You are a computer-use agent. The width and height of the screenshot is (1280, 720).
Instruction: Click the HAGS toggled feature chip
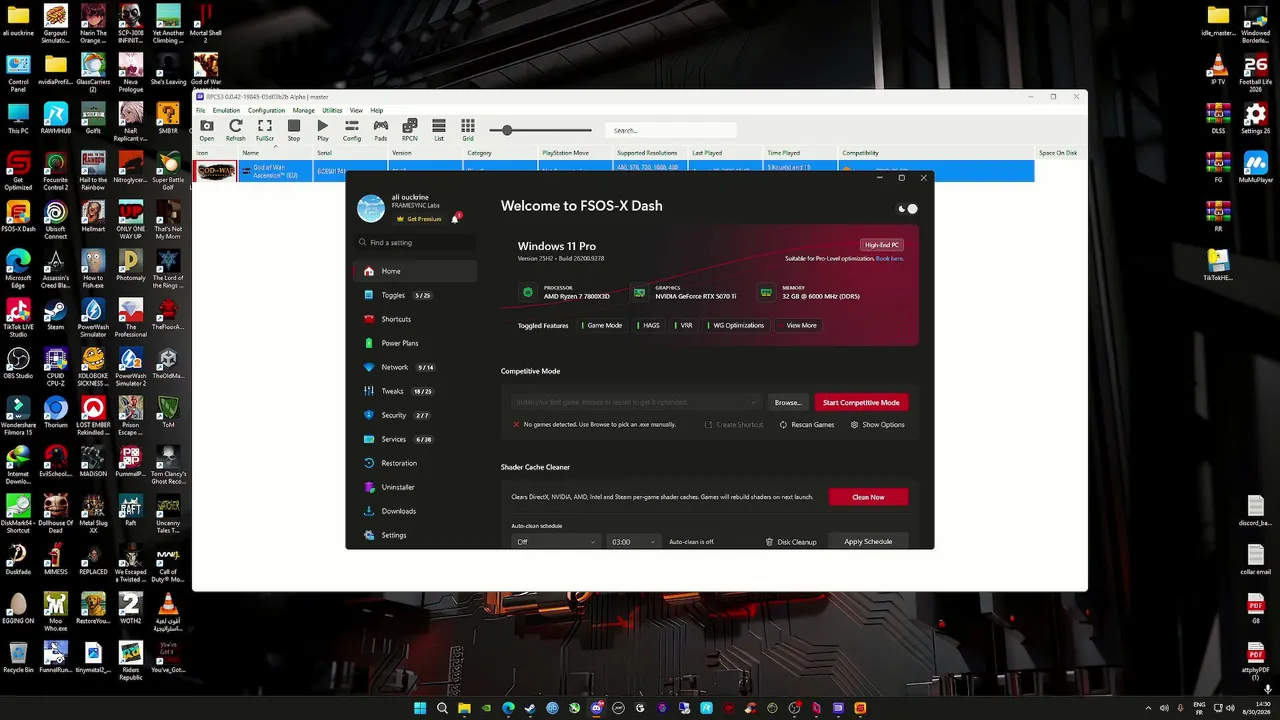[x=651, y=325]
